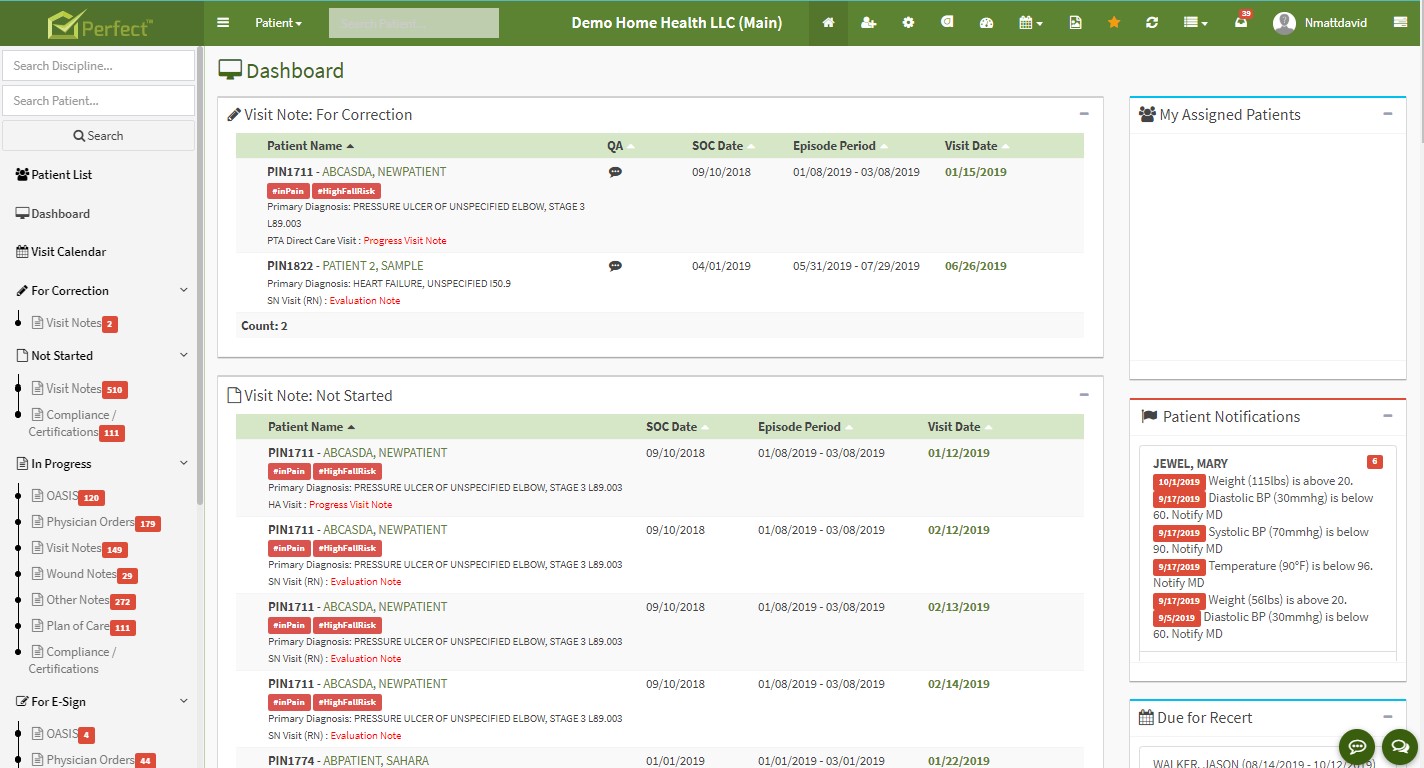
Task: Click the orange star favorites icon
Action: (x=1114, y=23)
